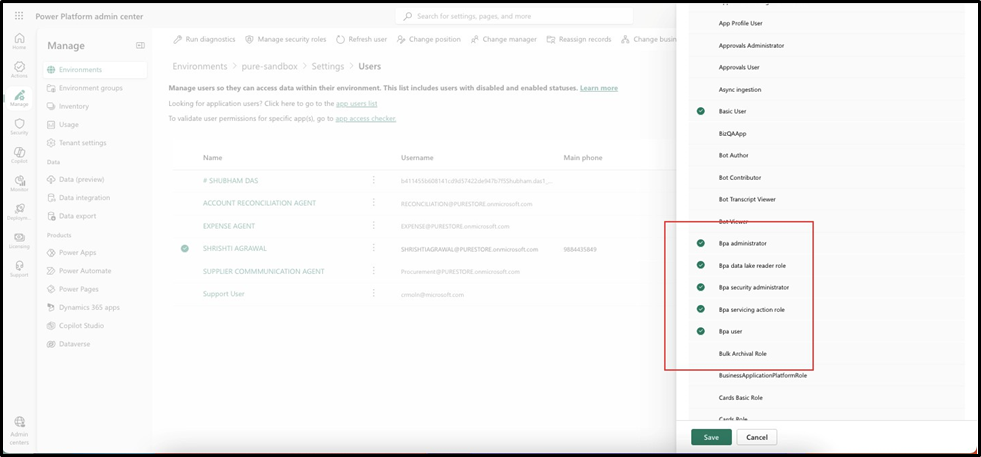Uncheck Bpa servicing action role
Screen dimensions: 981x457
pyautogui.click(x=701, y=309)
